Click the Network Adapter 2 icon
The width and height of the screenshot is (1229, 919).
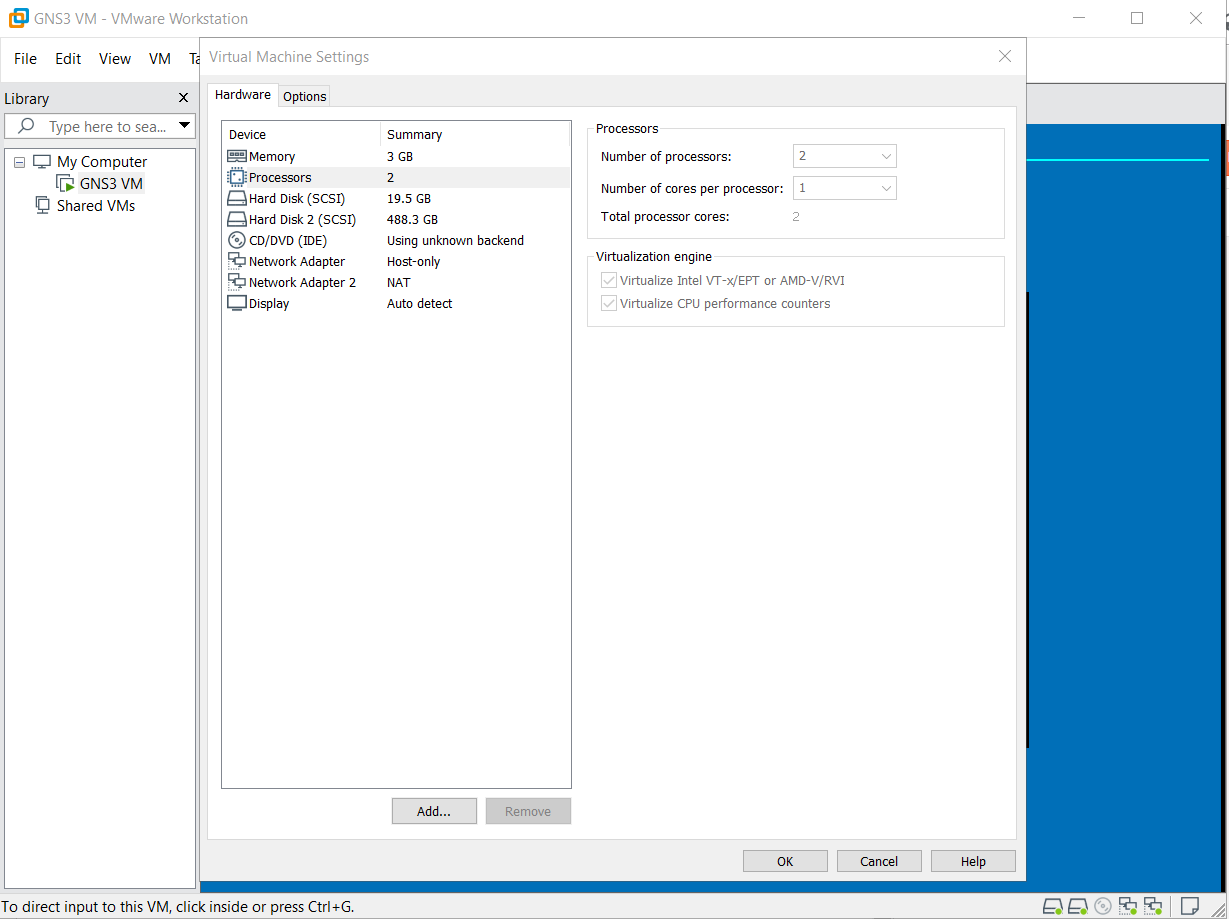coord(237,282)
